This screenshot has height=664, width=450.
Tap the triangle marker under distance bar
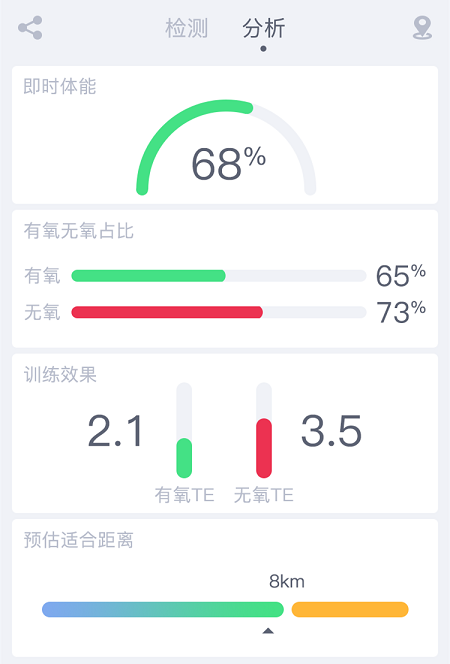pos(268,631)
